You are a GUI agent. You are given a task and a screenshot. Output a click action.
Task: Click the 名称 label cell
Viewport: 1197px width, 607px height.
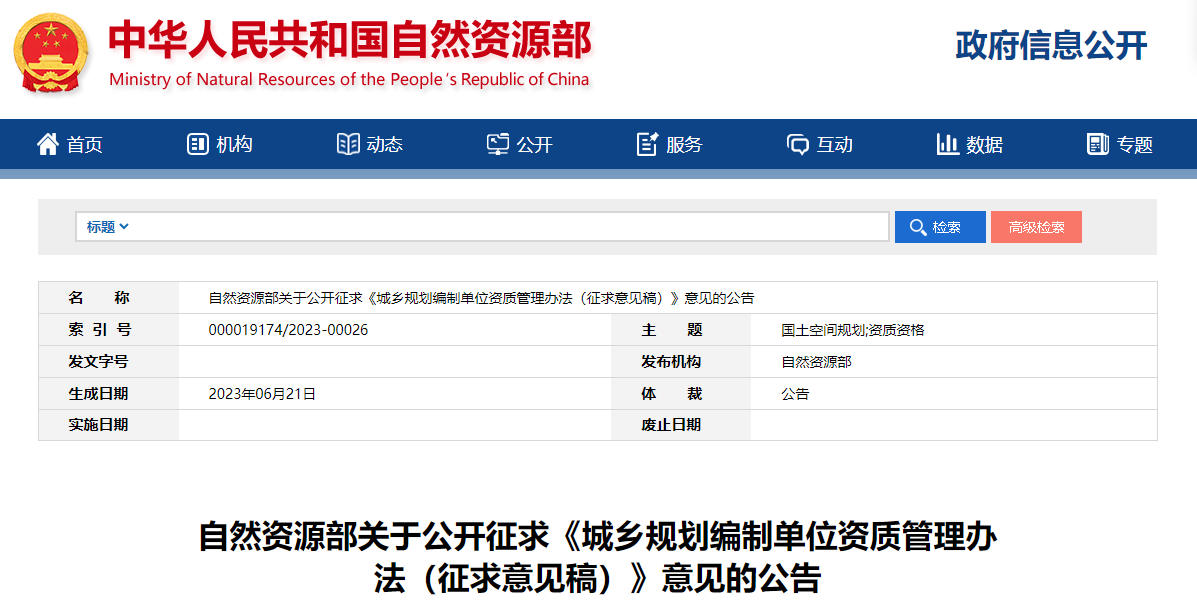tap(109, 298)
